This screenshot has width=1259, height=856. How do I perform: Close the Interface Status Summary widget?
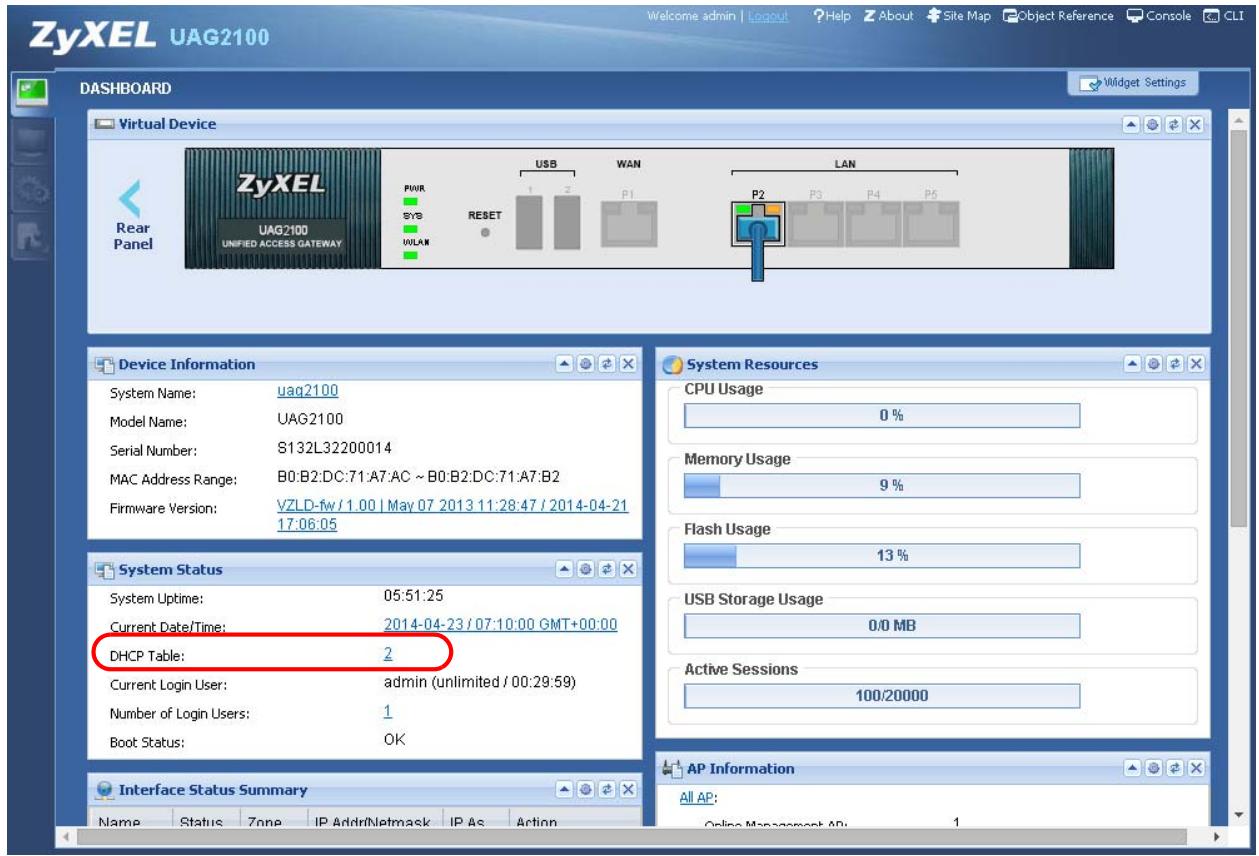(x=629, y=790)
